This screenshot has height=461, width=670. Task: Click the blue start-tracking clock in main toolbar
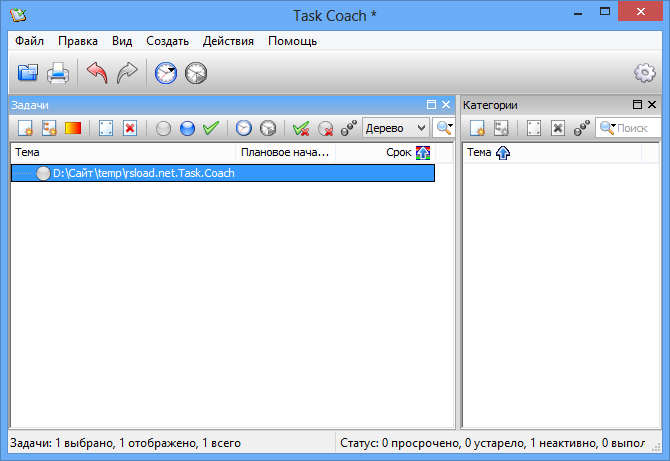coord(166,73)
